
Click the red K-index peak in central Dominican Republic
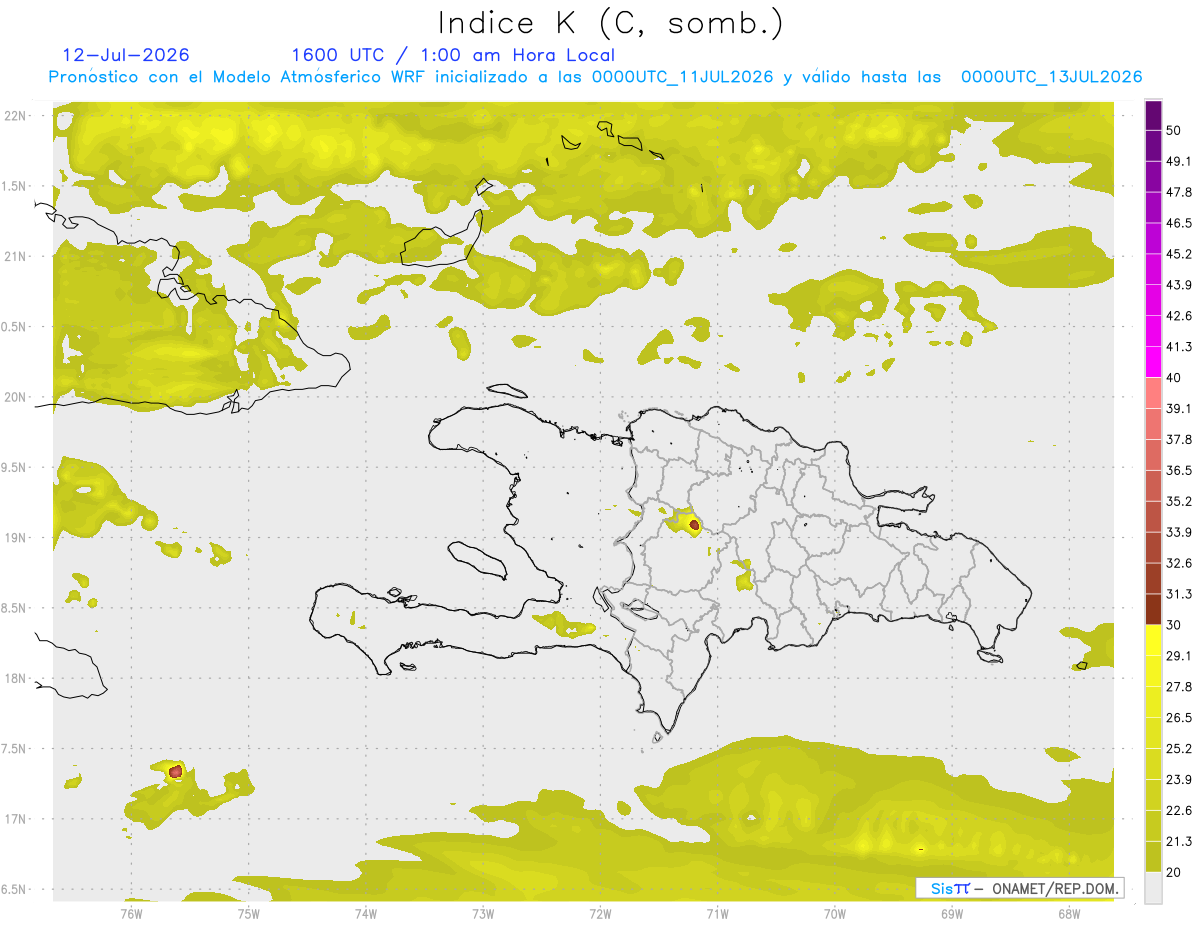click(694, 524)
